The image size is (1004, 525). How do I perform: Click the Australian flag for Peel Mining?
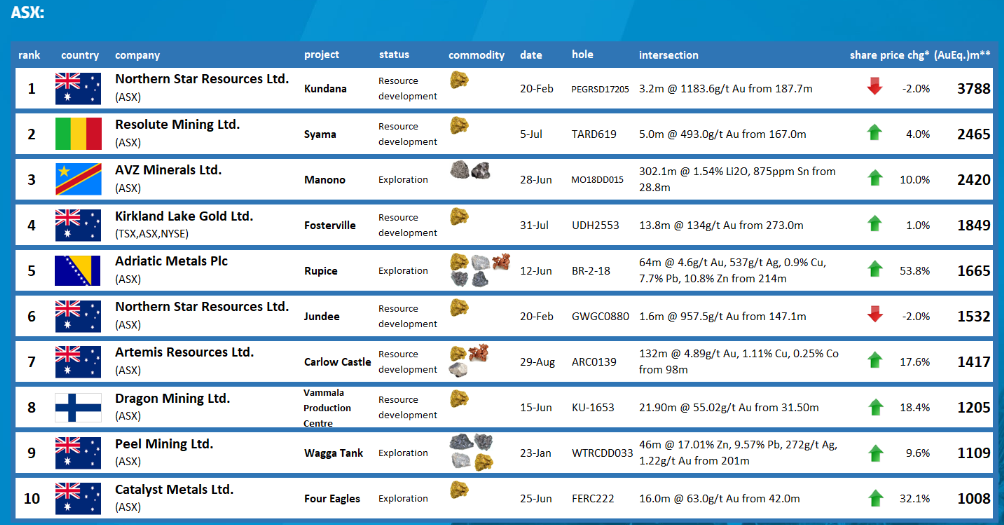coord(78,453)
